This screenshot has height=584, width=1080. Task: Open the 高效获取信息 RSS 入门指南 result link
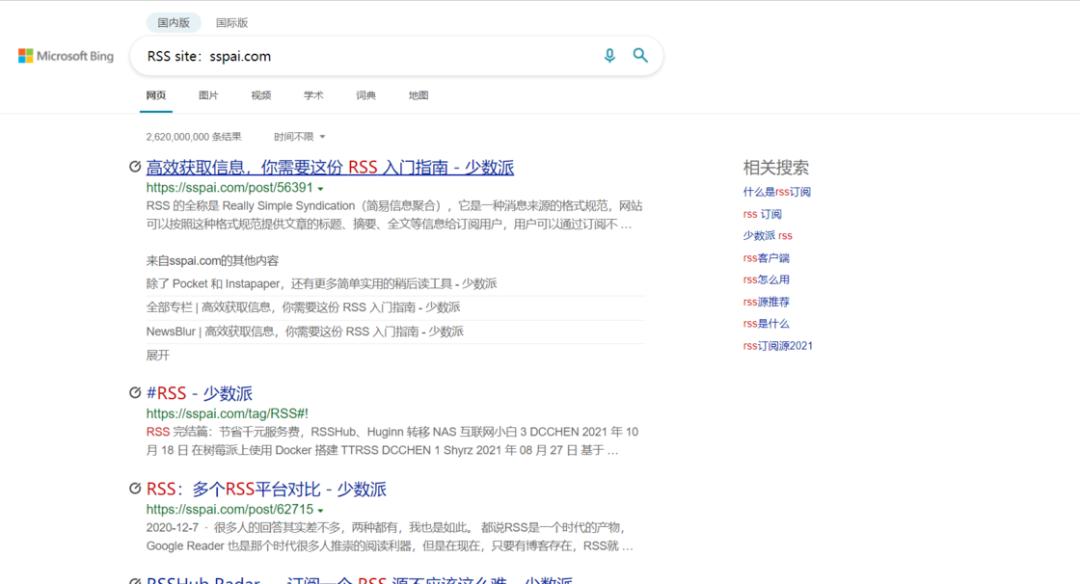(330, 167)
